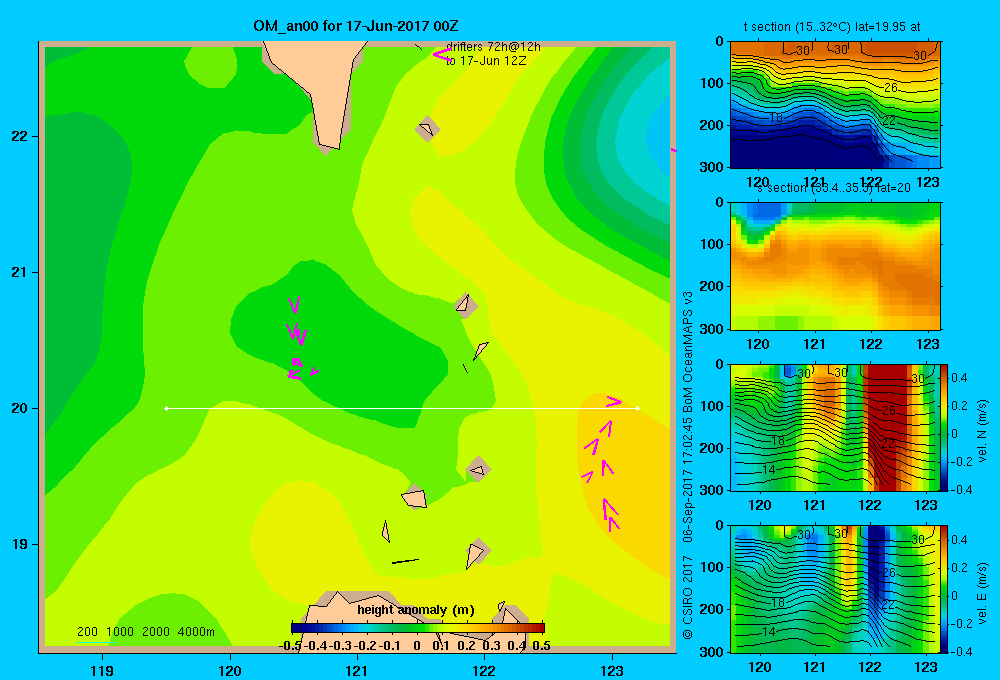The image size is (1000, 680).
Task: Click the '© CSIRO 2017' copyright text
Action: [688, 595]
